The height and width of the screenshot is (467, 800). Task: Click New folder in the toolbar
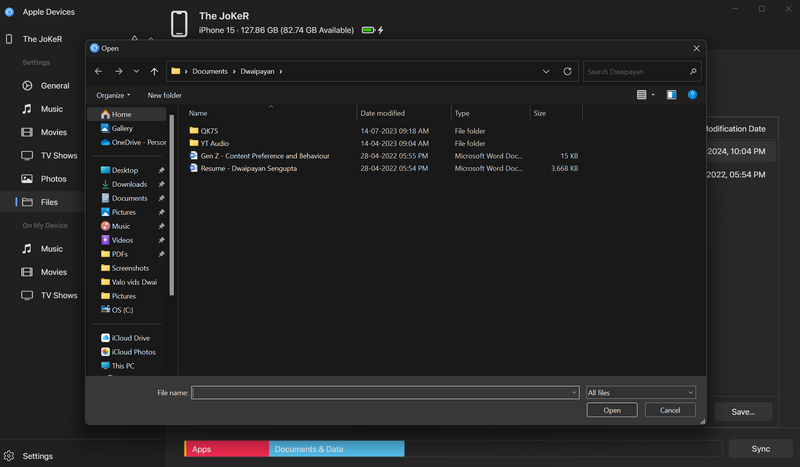pos(165,95)
